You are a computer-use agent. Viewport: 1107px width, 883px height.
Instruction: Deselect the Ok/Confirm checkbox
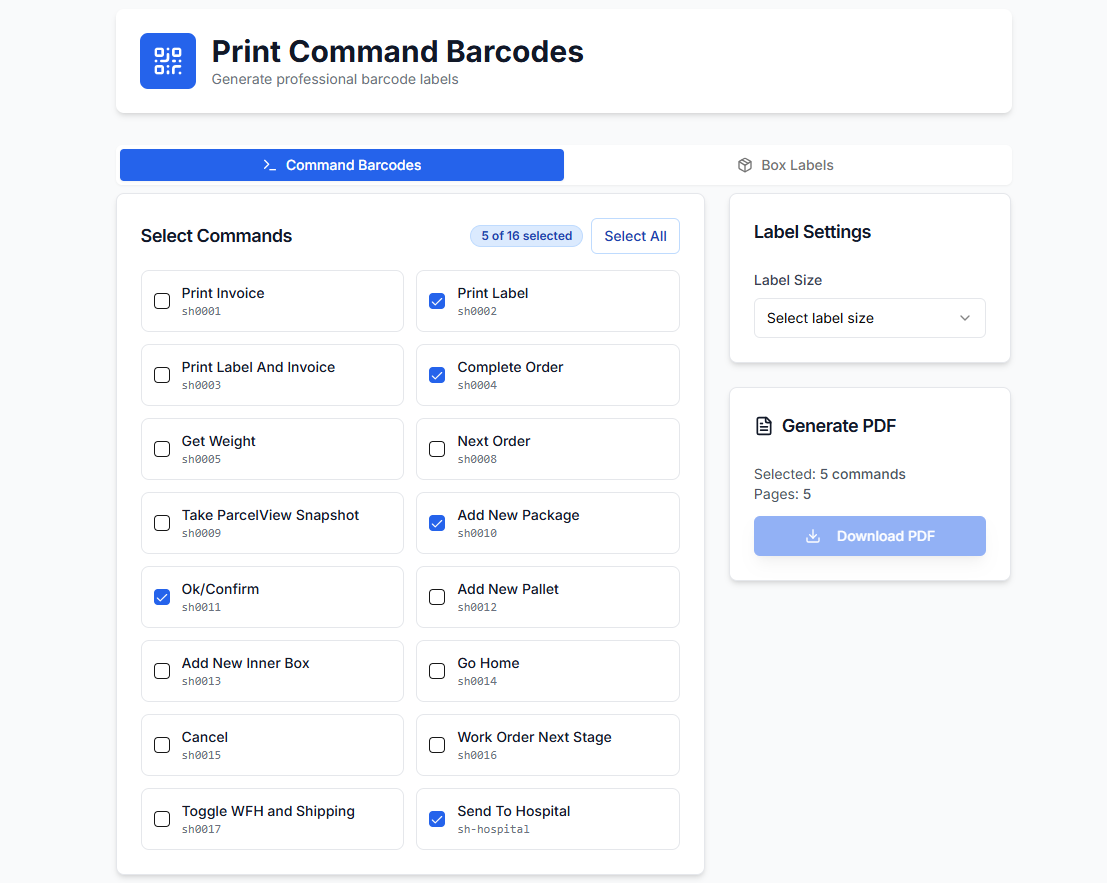[162, 597]
